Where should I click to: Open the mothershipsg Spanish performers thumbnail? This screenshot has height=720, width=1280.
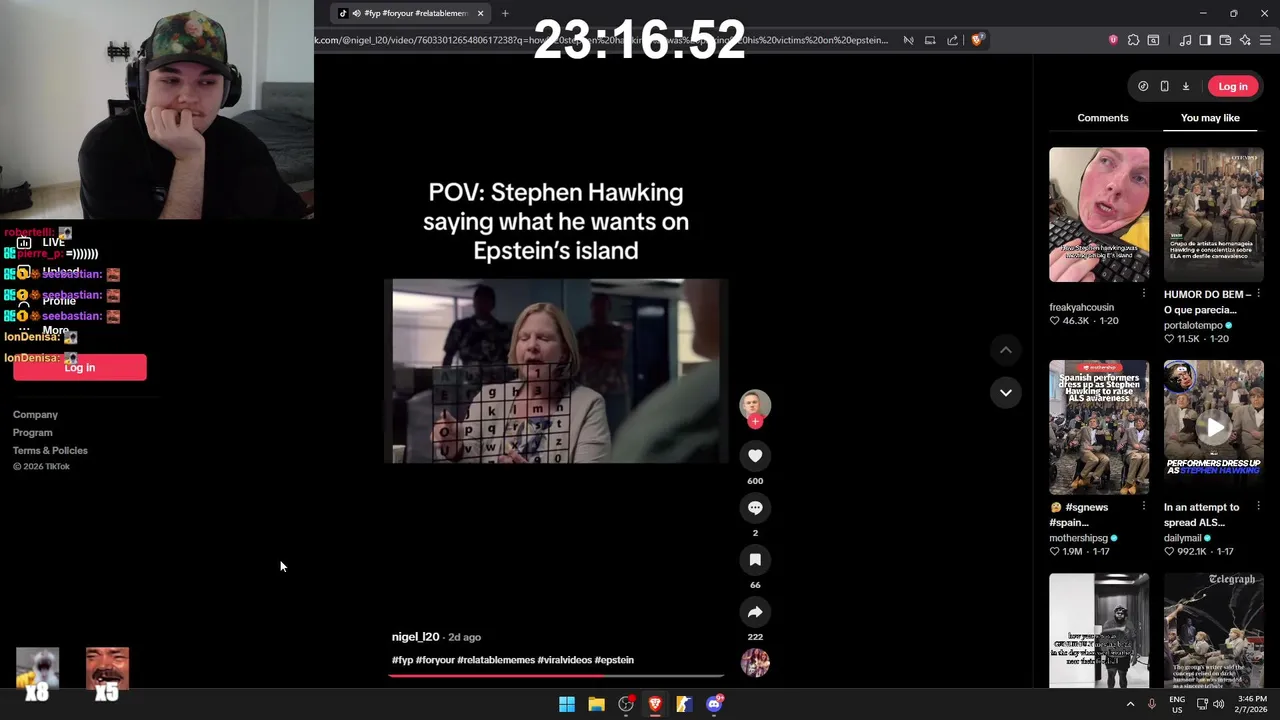click(1099, 427)
